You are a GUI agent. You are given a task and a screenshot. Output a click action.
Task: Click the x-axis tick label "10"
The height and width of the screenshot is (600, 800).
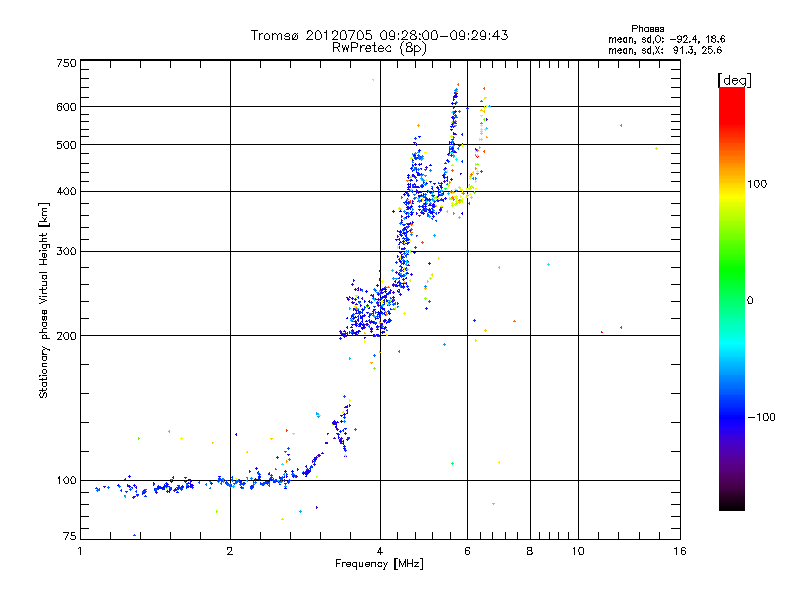coord(578,551)
